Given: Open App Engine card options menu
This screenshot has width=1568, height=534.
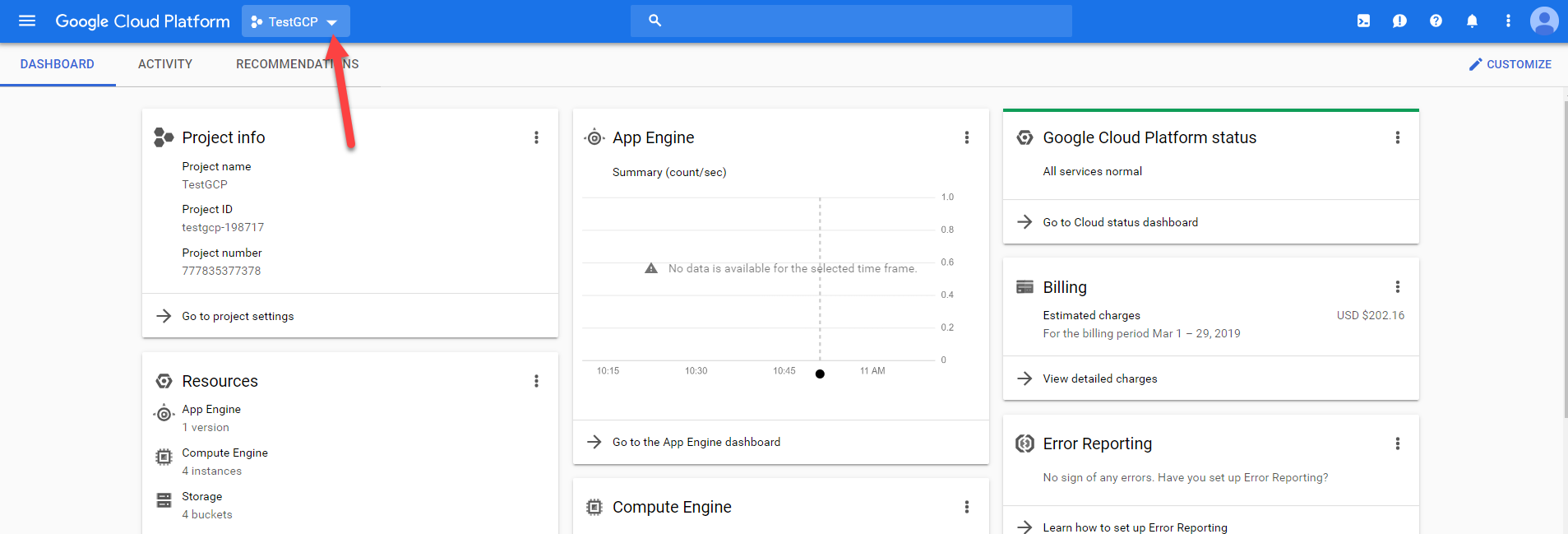Looking at the screenshot, I should 966,137.
